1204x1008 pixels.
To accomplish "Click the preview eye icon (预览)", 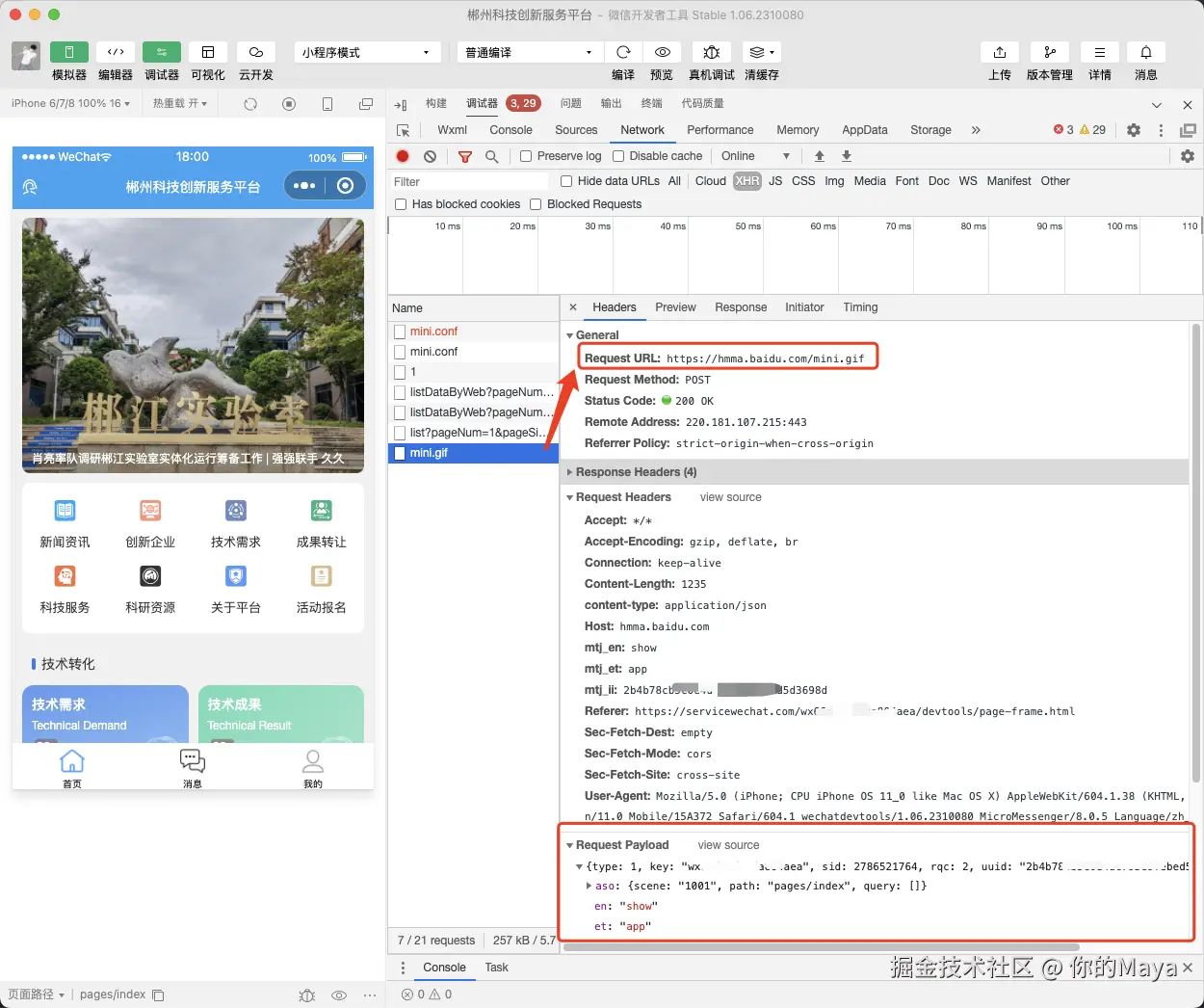I will click(662, 52).
